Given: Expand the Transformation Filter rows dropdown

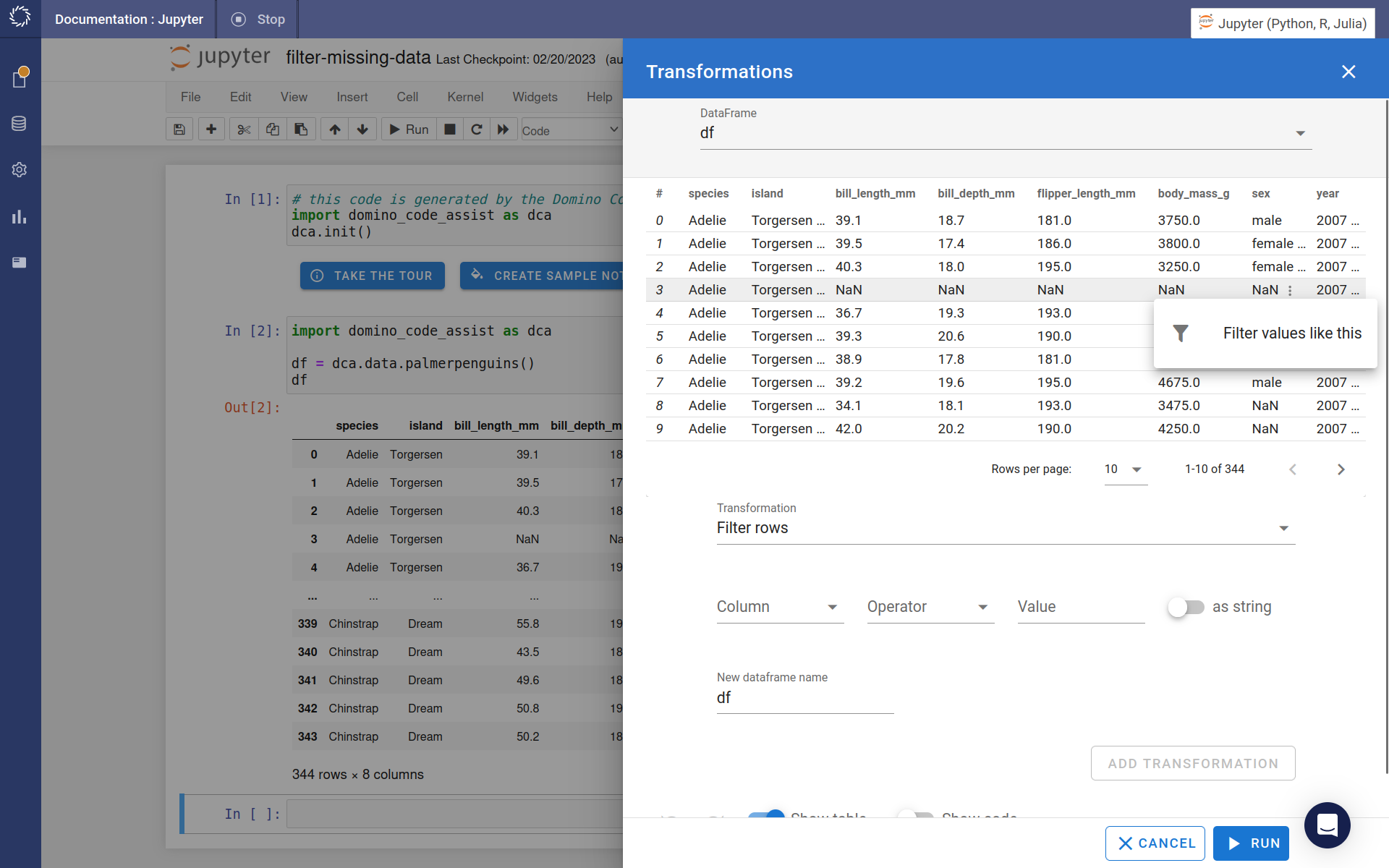Looking at the screenshot, I should pos(1283,527).
